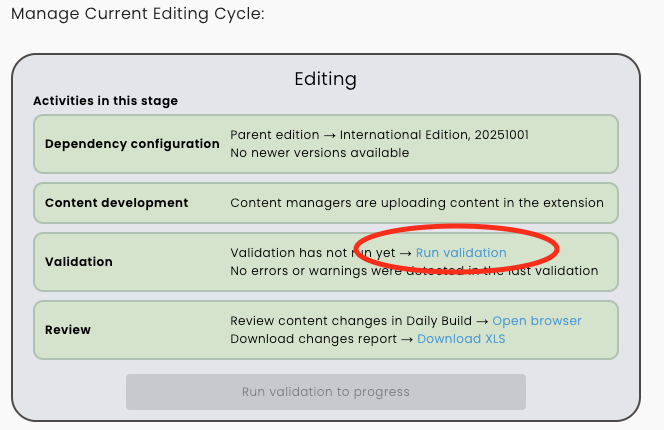Image resolution: width=664 pixels, height=430 pixels.
Task: Click the No newer versions available text
Action: (x=319, y=153)
